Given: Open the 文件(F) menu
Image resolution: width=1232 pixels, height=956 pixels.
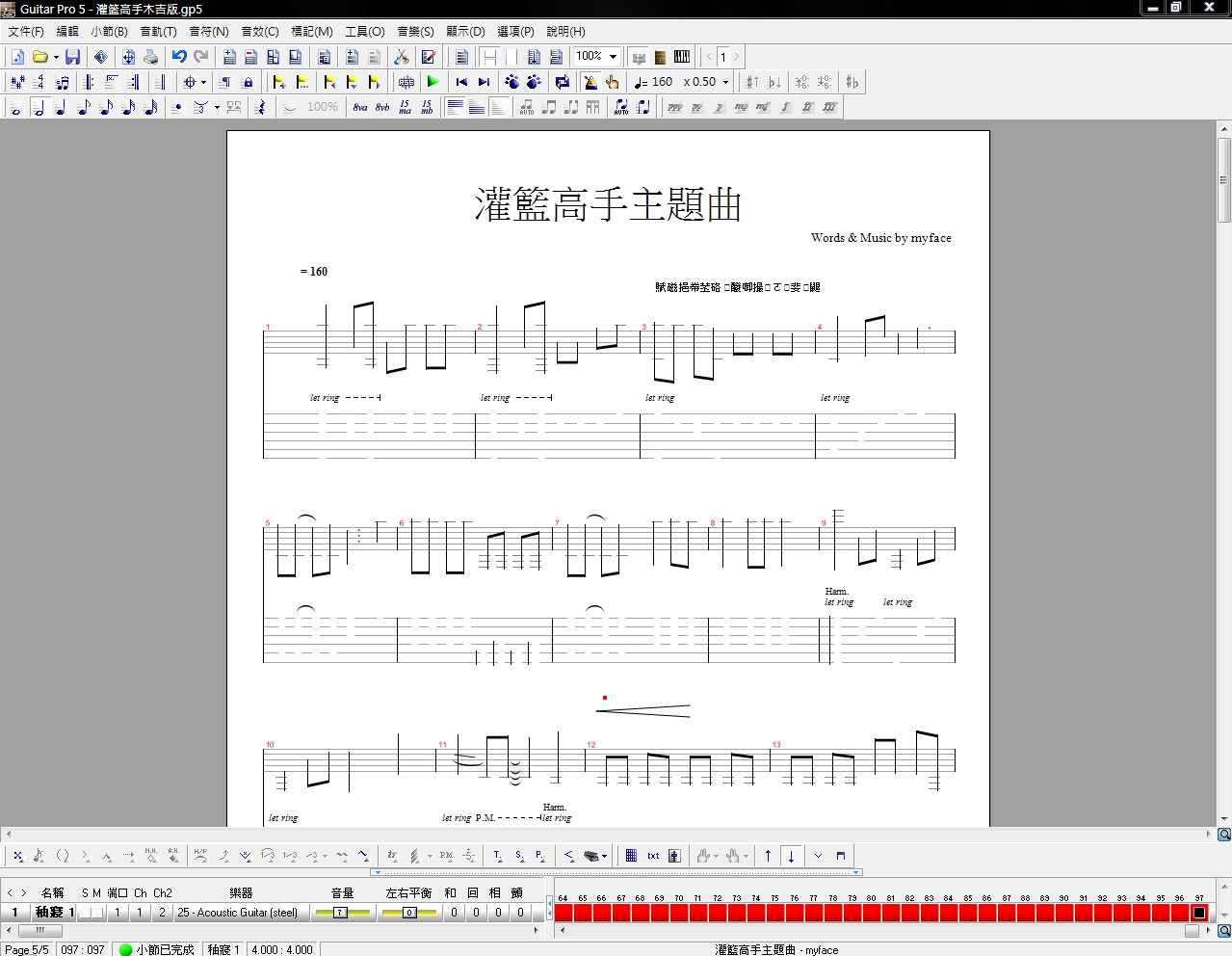Looking at the screenshot, I should click(26, 32).
